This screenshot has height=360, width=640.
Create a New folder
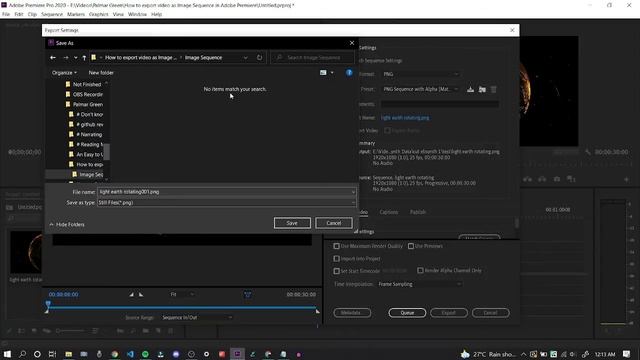[x=101, y=73]
